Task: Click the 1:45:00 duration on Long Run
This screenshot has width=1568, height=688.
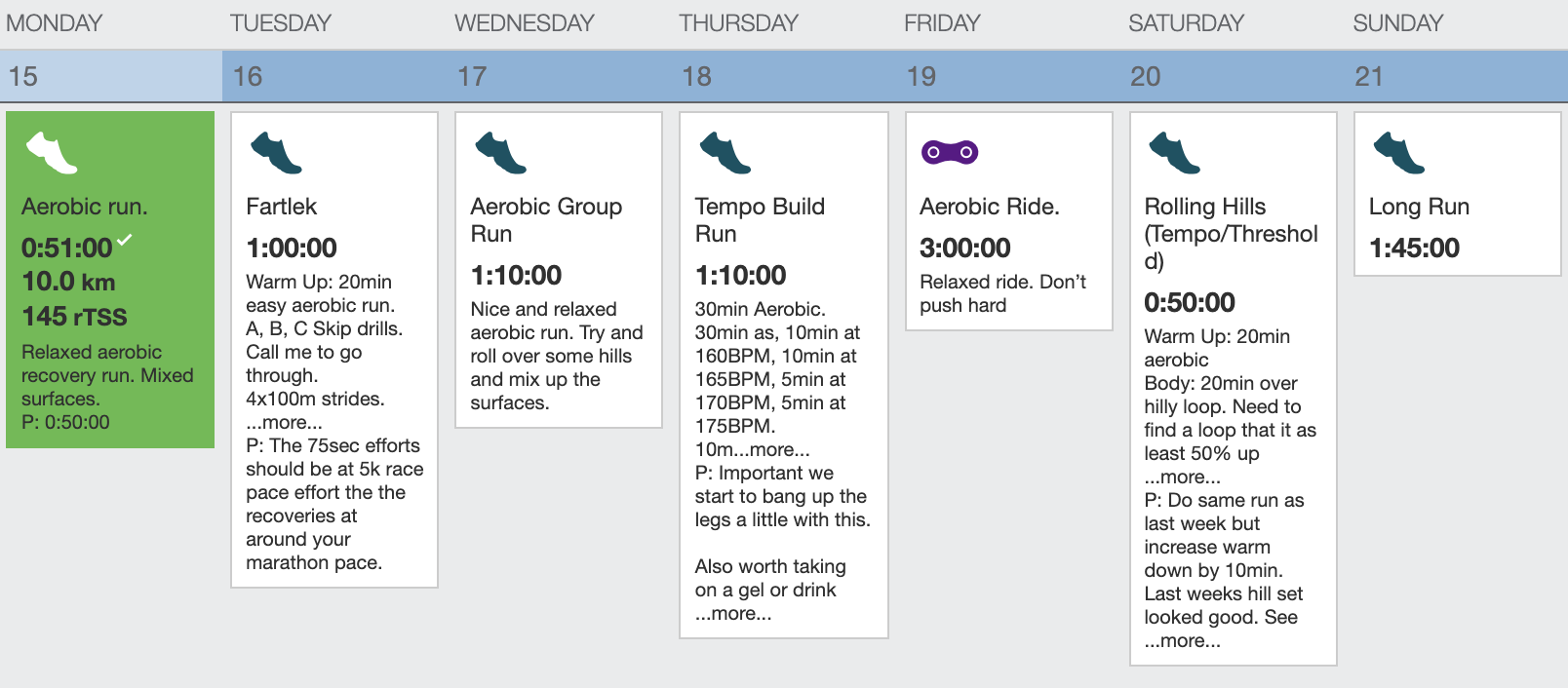Action: pos(1414,248)
